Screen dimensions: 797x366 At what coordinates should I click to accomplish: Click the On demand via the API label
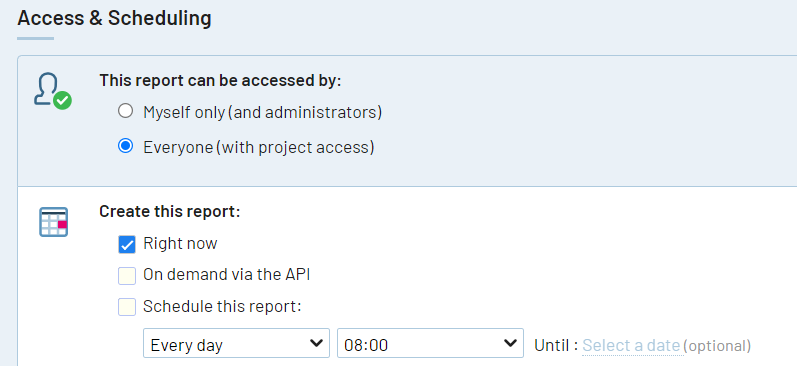pyautogui.click(x=227, y=275)
